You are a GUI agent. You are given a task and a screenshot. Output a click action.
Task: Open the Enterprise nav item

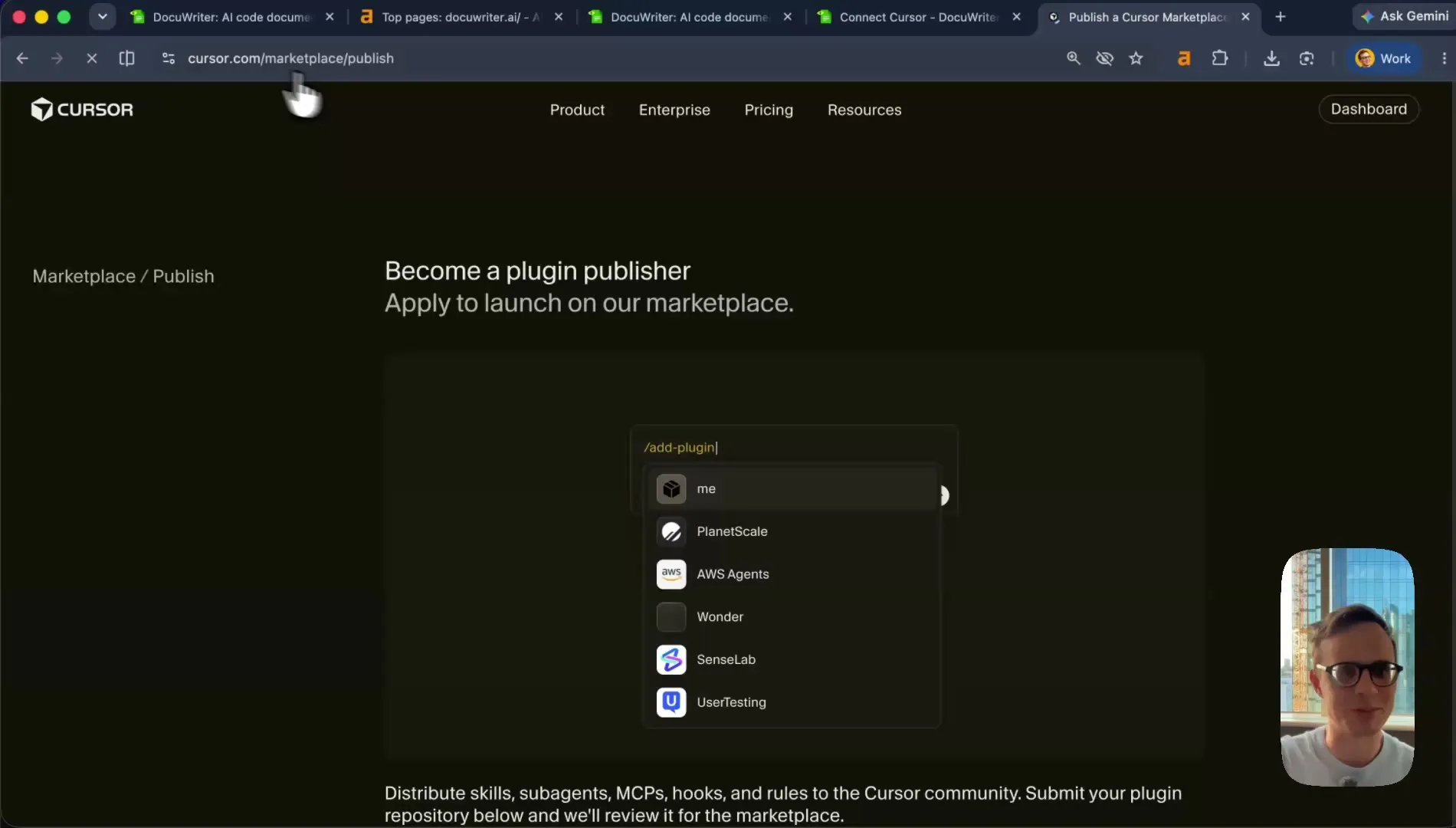(x=674, y=110)
